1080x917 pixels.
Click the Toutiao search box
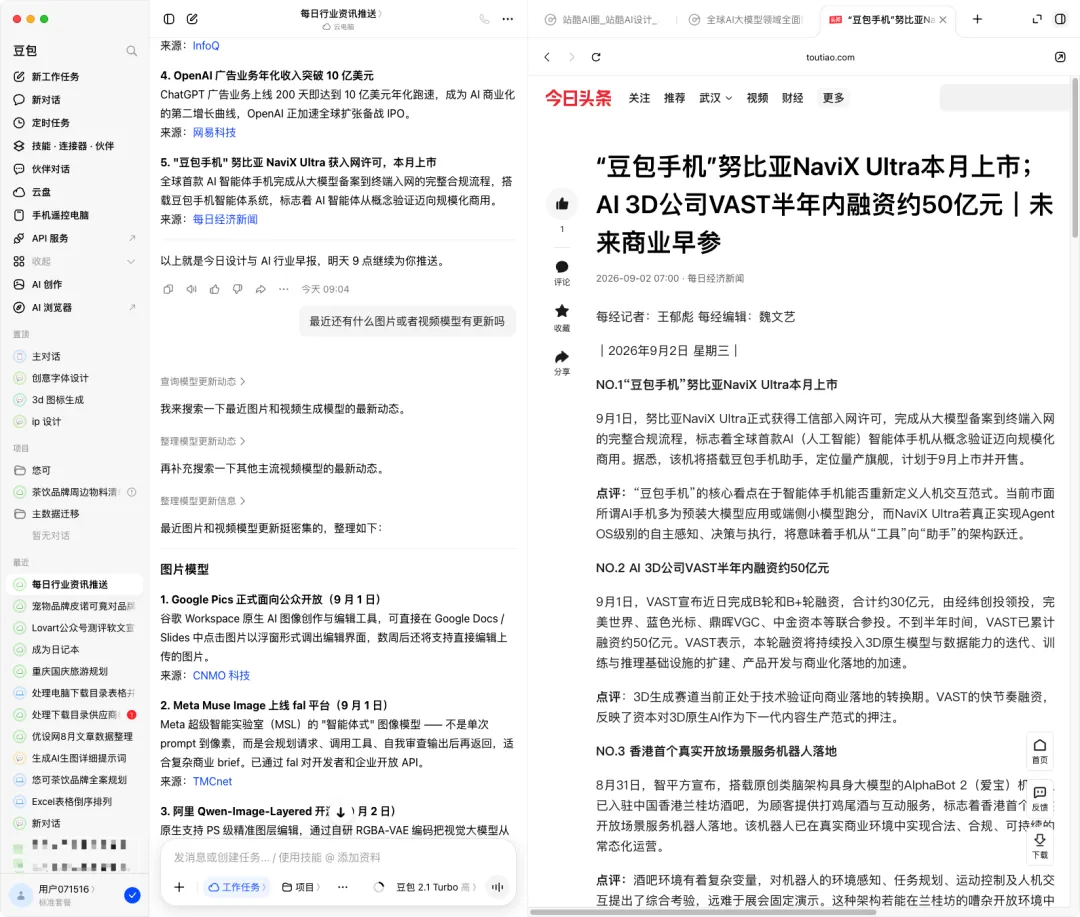click(1006, 98)
